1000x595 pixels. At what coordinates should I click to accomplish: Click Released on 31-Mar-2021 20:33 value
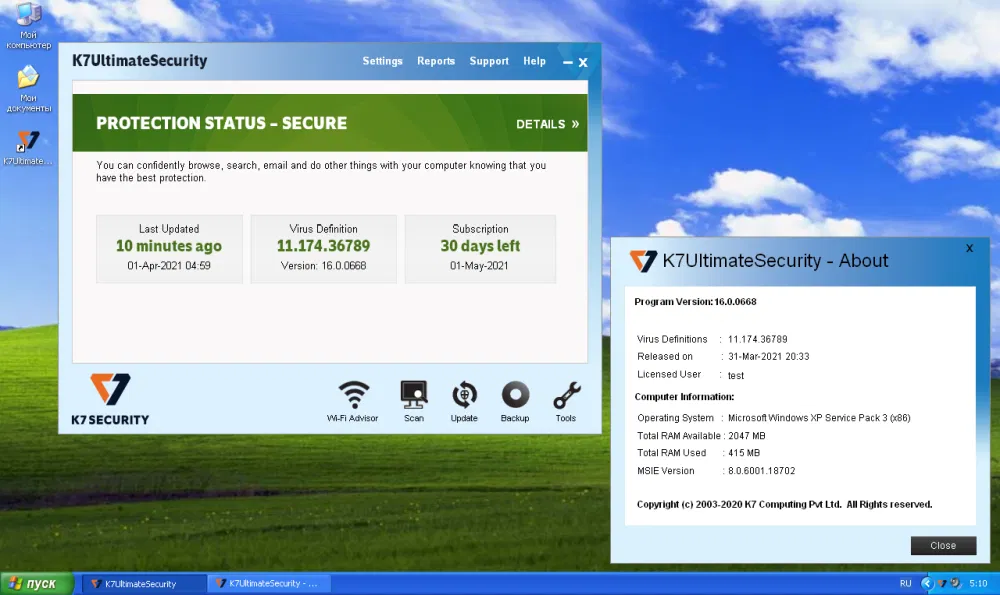768,356
